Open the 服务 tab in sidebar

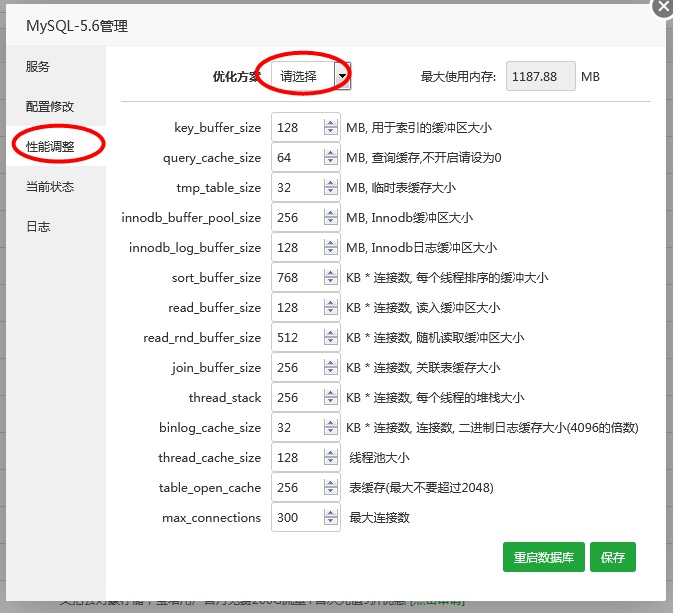click(x=56, y=67)
